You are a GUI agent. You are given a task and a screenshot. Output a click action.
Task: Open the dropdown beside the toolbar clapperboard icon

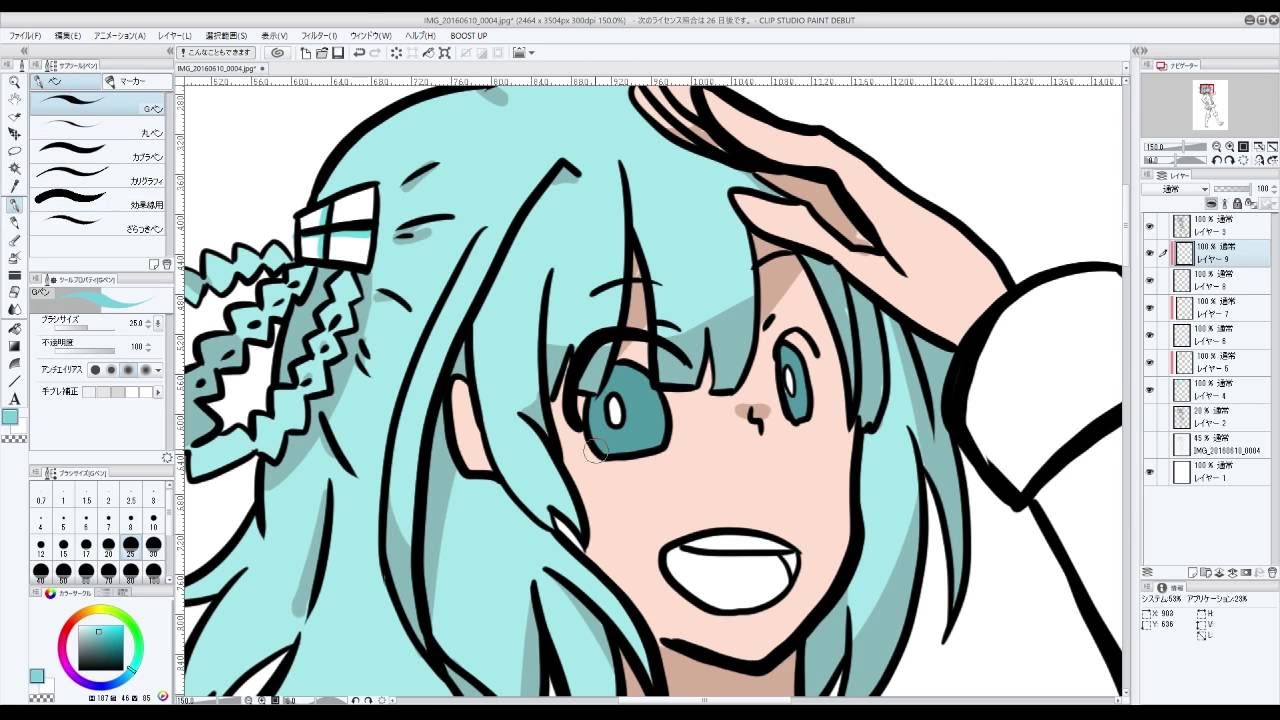(x=532, y=53)
